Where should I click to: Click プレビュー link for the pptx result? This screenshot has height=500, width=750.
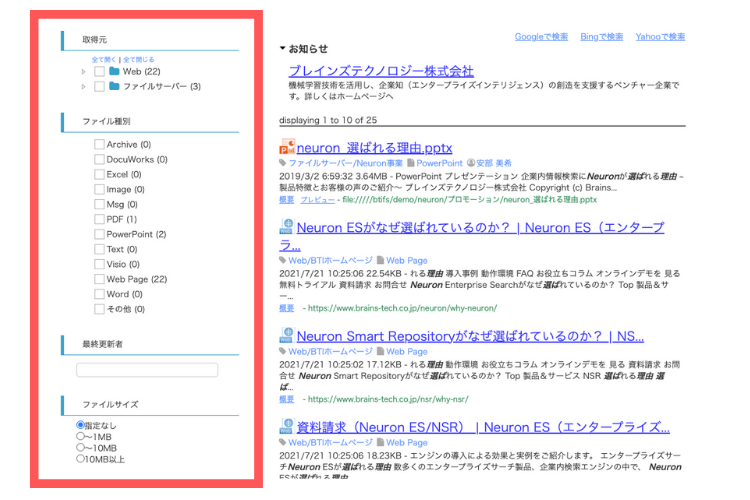point(318,200)
